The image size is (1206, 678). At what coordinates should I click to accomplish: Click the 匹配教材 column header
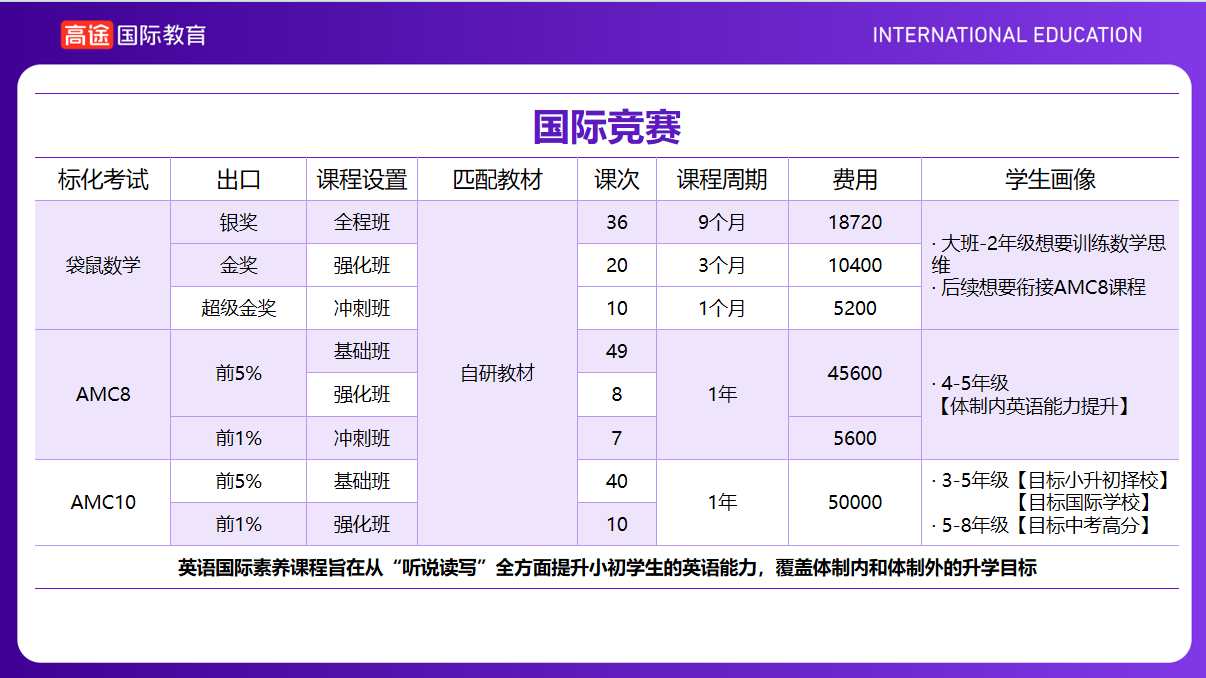point(497,180)
